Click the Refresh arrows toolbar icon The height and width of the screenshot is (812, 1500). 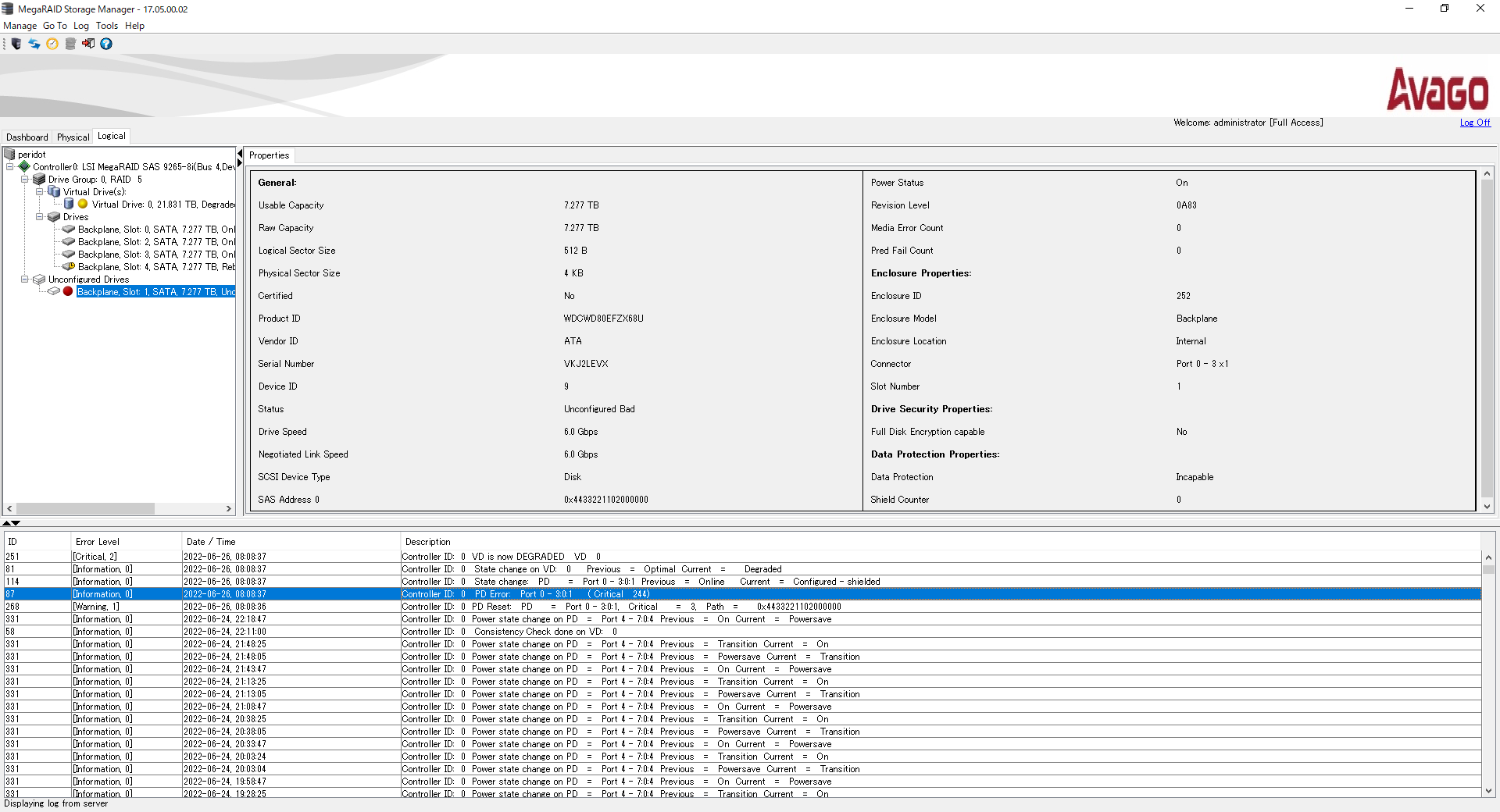(34, 44)
